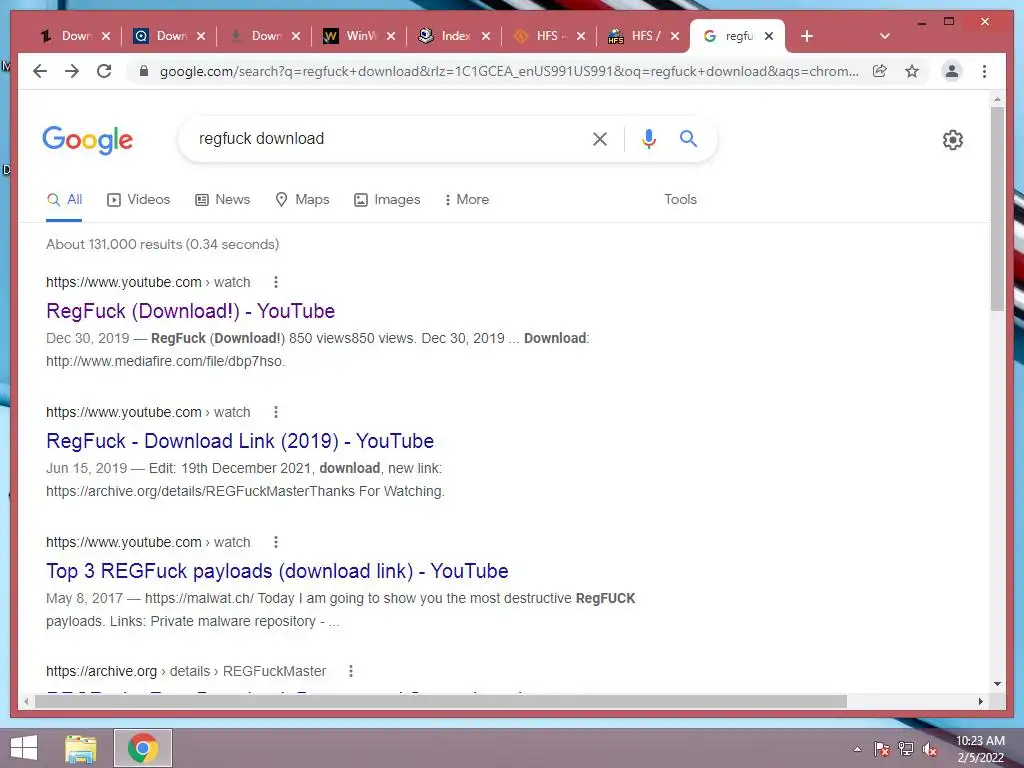The width and height of the screenshot is (1024, 768).
Task: Click the Google logo
Action: click(x=88, y=140)
